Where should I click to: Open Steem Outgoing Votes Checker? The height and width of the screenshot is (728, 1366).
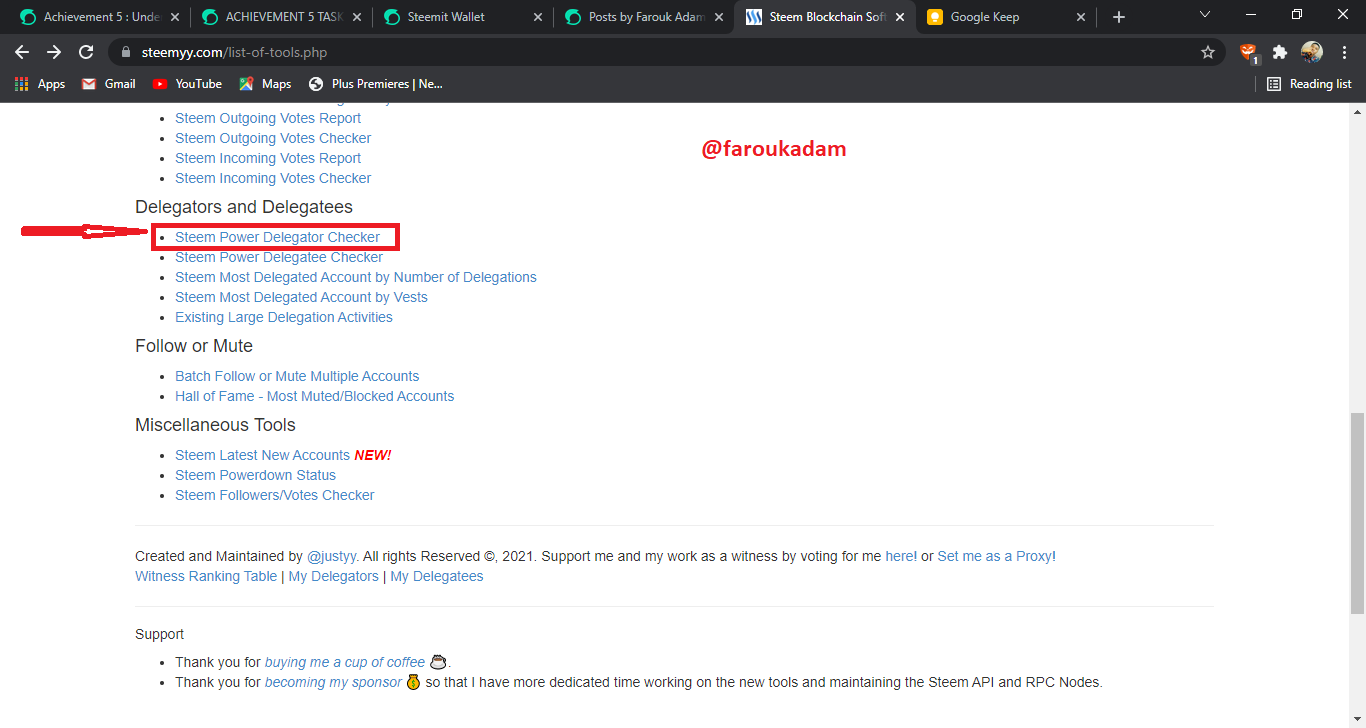pos(273,138)
